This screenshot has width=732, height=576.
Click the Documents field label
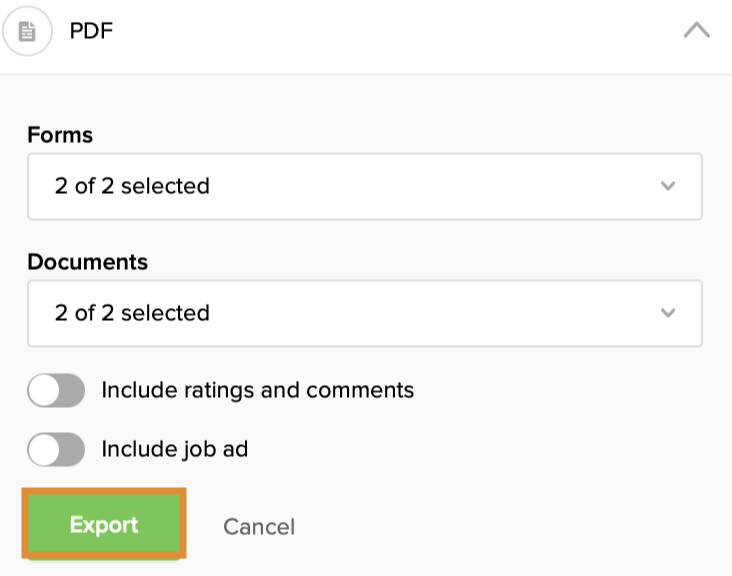point(87,262)
